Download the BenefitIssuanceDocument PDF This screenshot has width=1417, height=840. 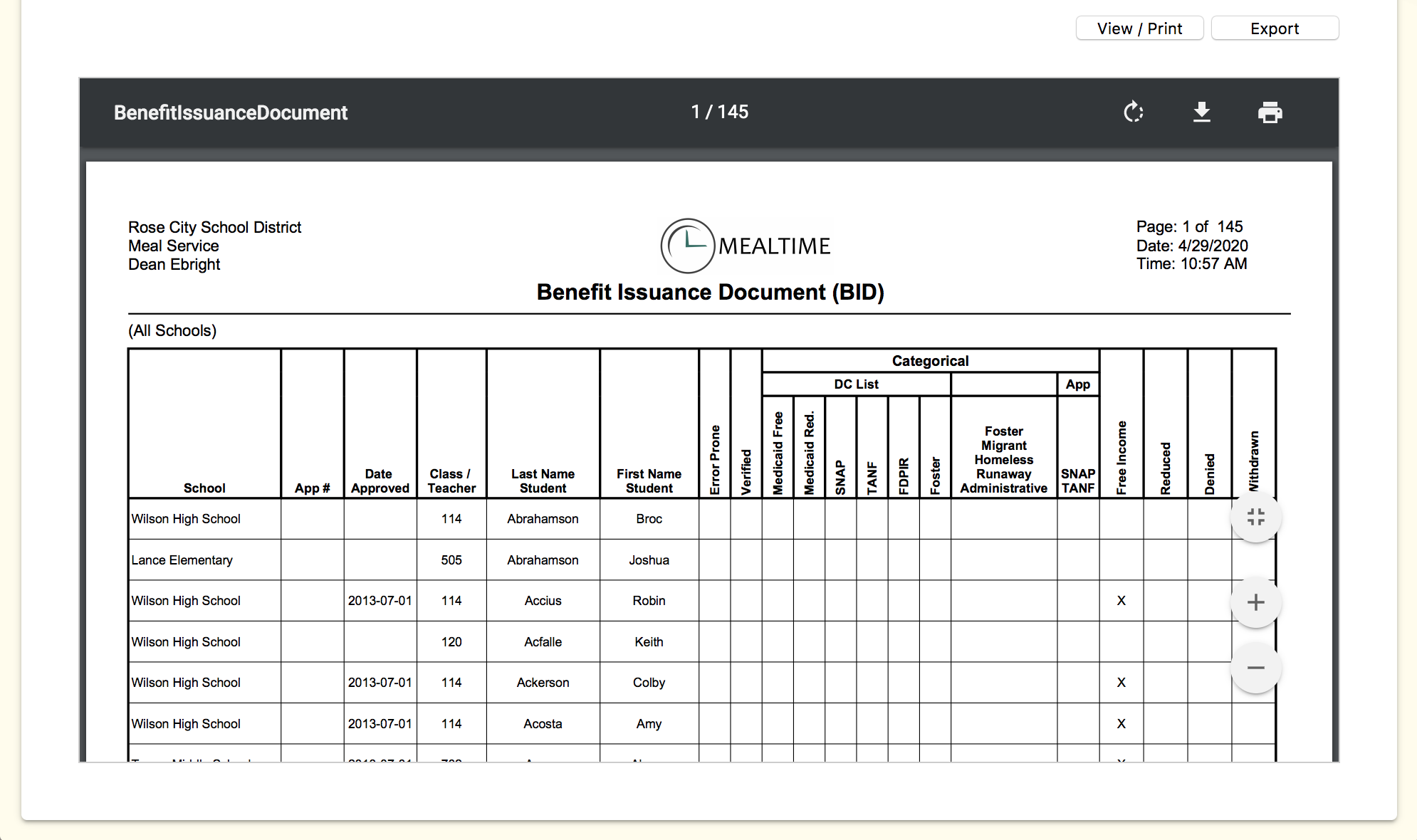click(1201, 112)
